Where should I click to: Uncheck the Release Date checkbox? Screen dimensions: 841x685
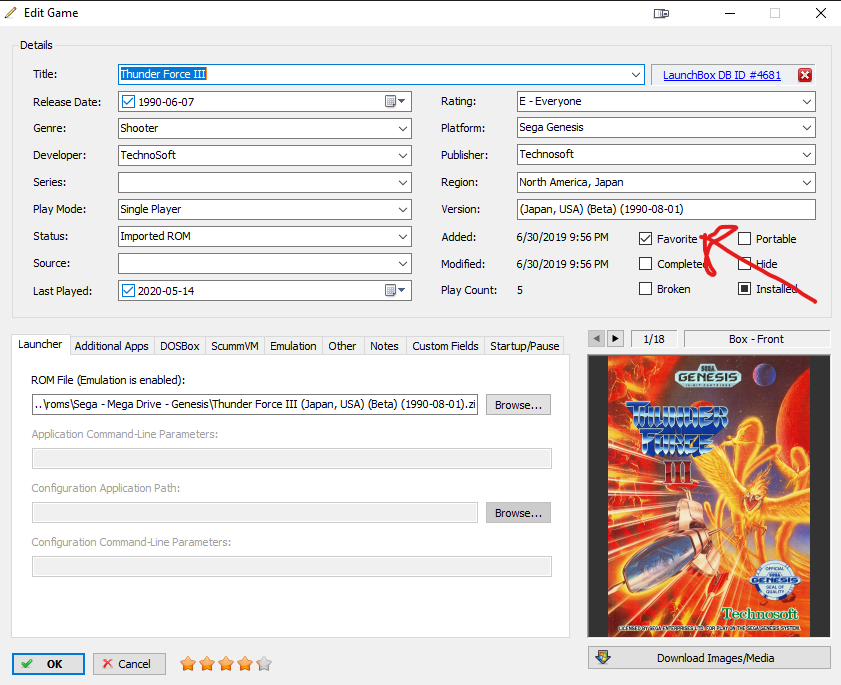click(x=128, y=101)
